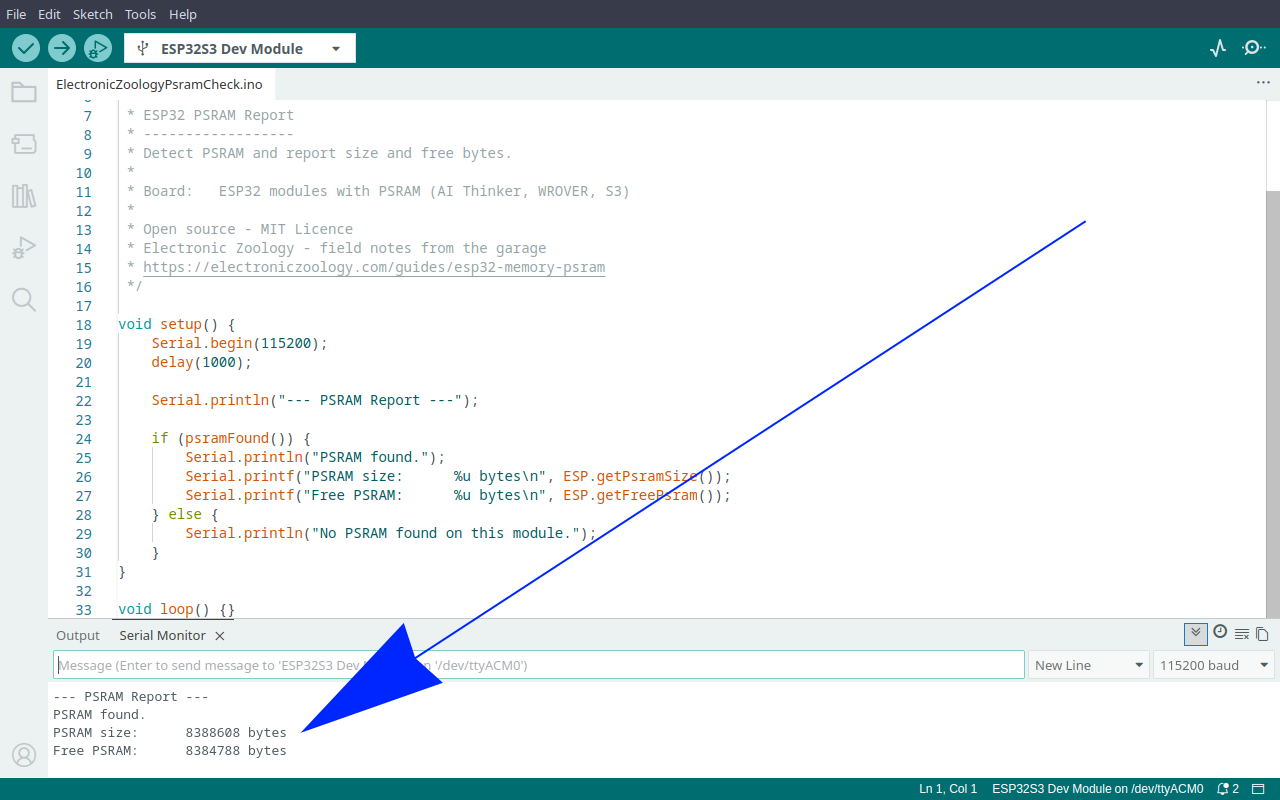Click the Serial.begin(115200) code line
Screen dimensions: 1280x800
[x=240, y=344]
